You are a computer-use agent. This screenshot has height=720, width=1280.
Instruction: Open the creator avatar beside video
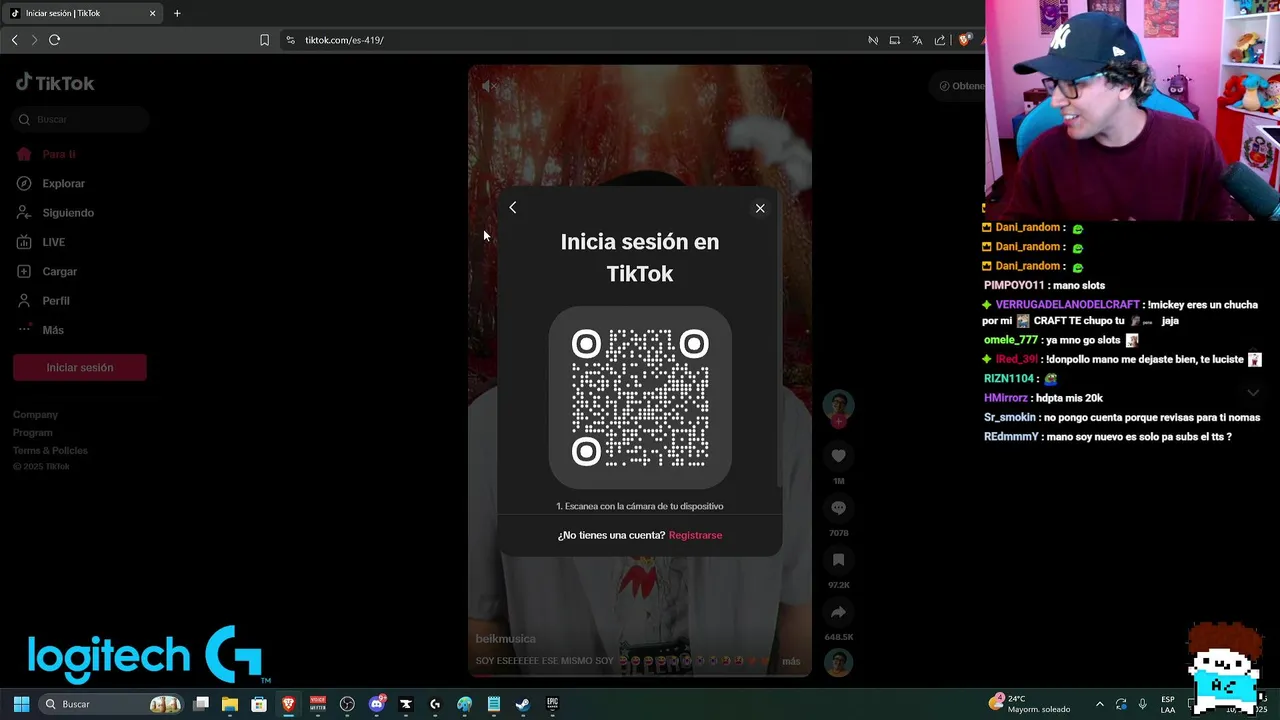pyautogui.click(x=838, y=405)
